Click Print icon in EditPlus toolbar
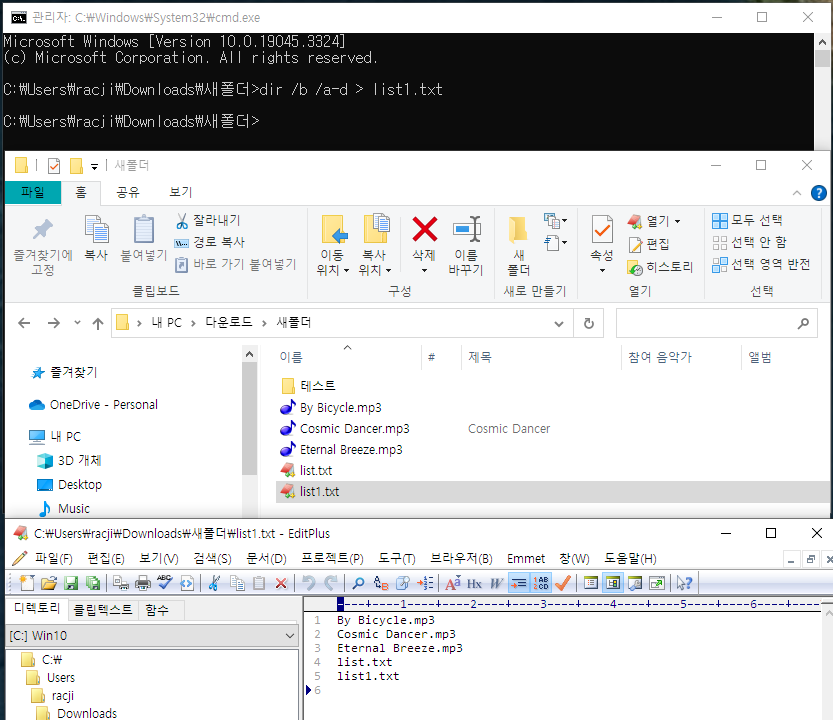This screenshot has width=833, height=720. [x=143, y=583]
